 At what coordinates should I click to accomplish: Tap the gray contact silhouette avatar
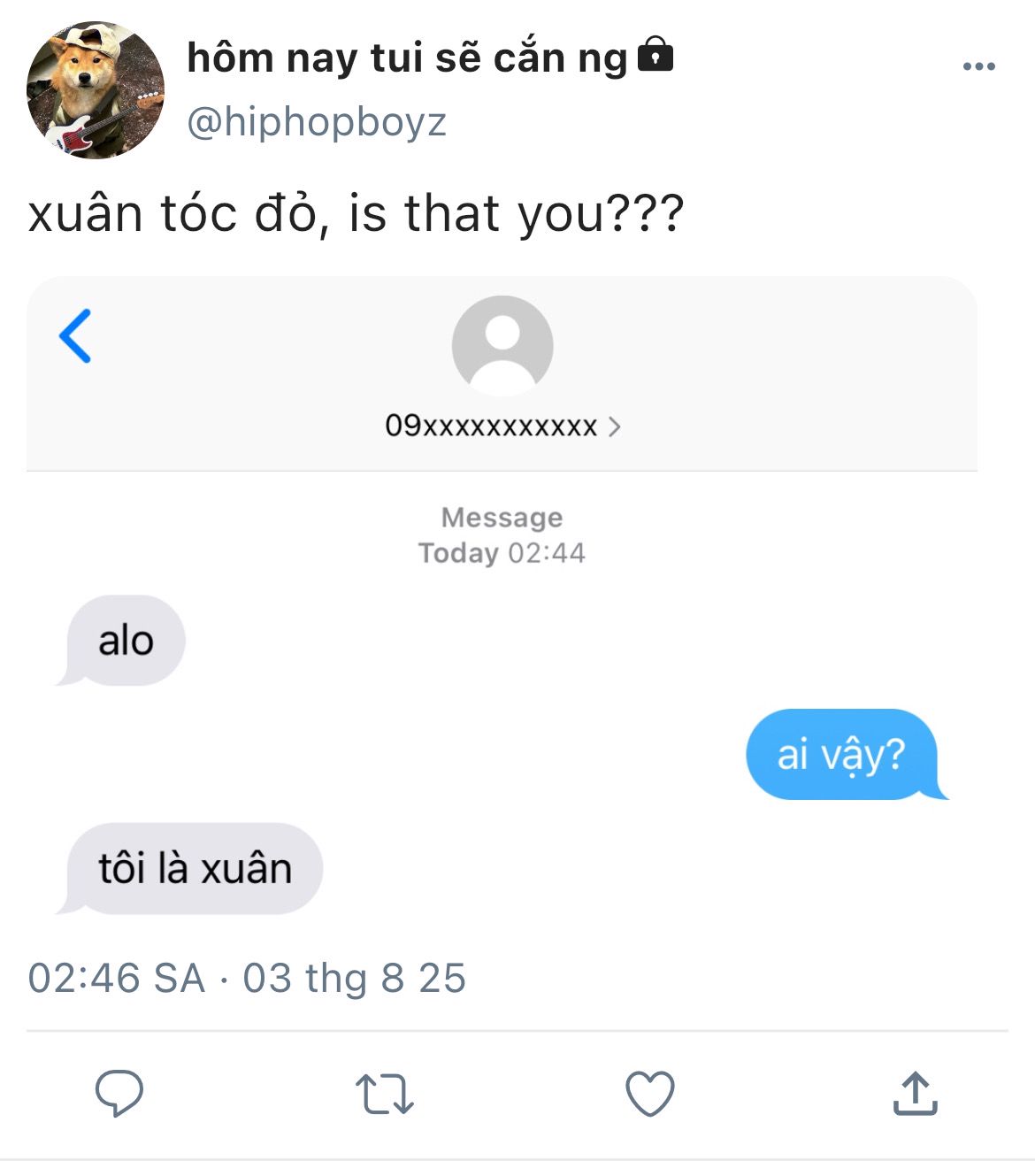502,346
